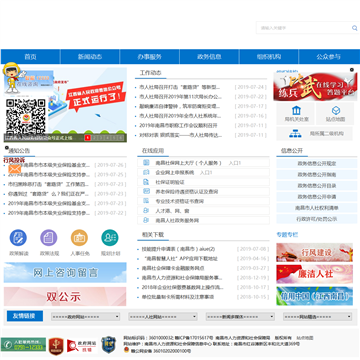Expand the 人社网站 friend-links dropdown

(163, 316)
